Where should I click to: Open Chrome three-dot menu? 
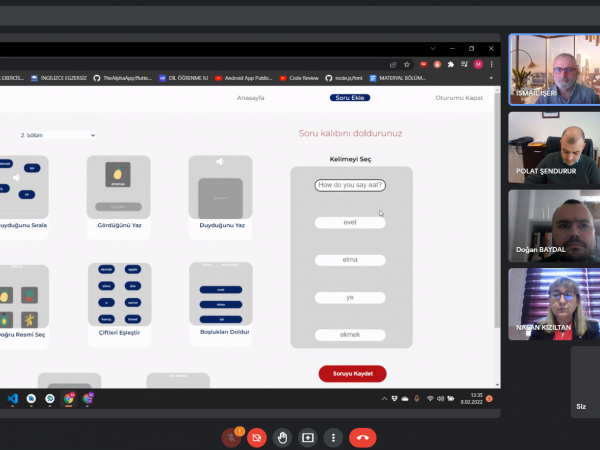click(x=492, y=64)
